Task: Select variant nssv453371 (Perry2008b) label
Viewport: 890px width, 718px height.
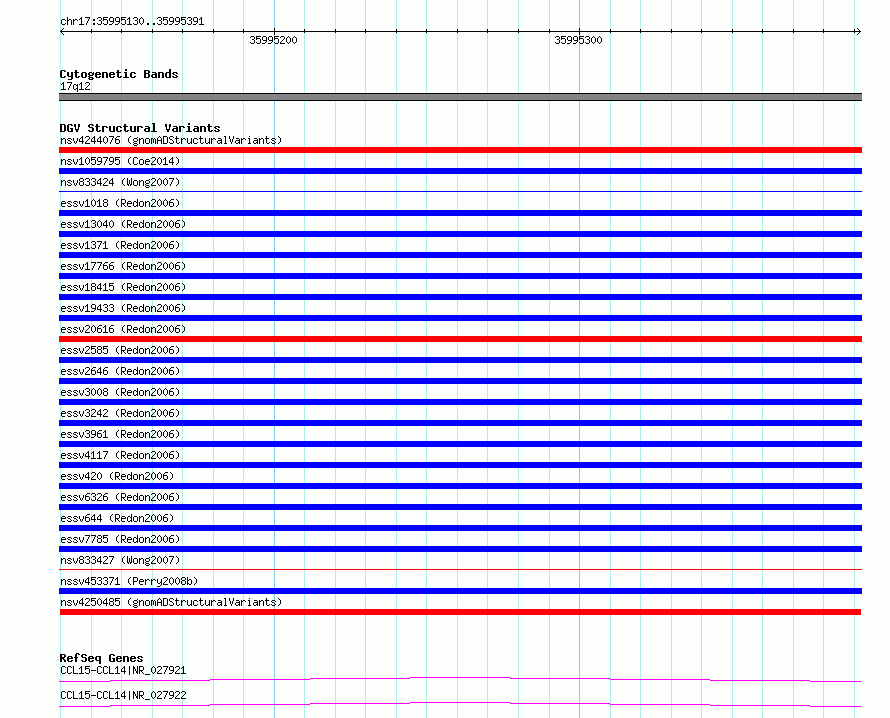Action: [129, 581]
